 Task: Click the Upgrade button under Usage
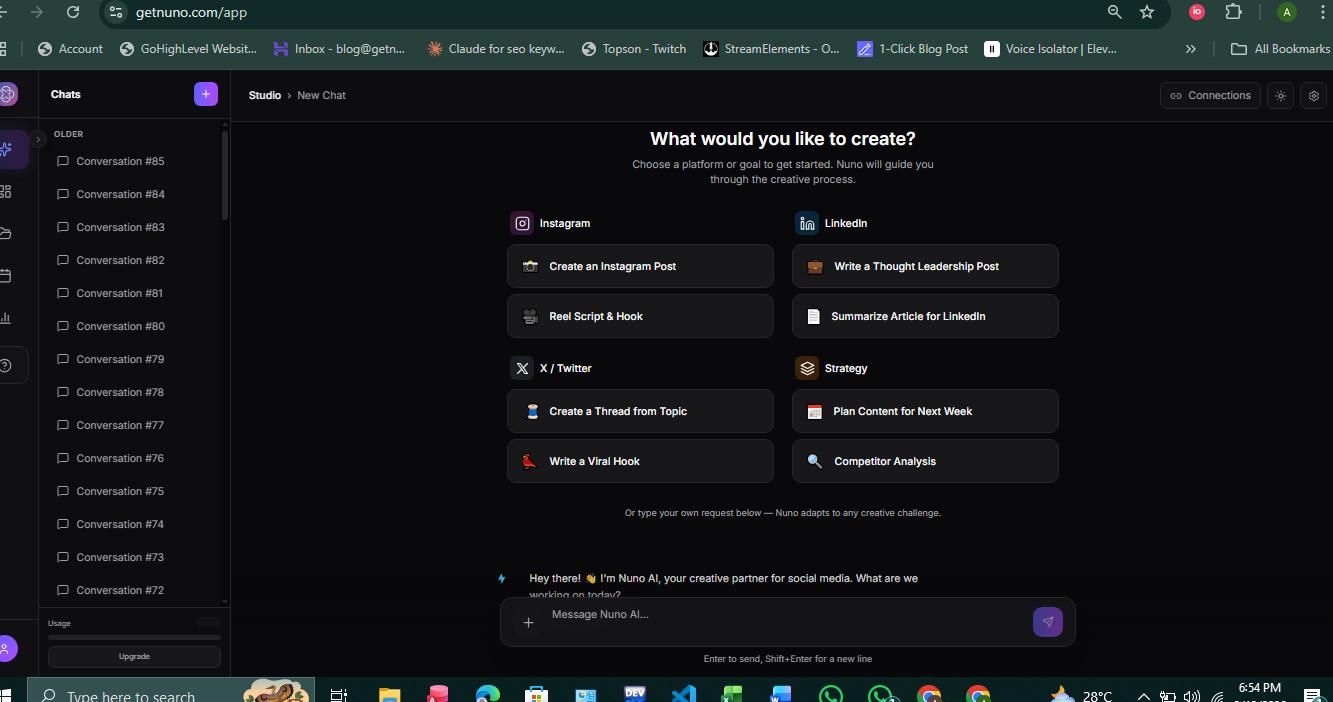[134, 657]
